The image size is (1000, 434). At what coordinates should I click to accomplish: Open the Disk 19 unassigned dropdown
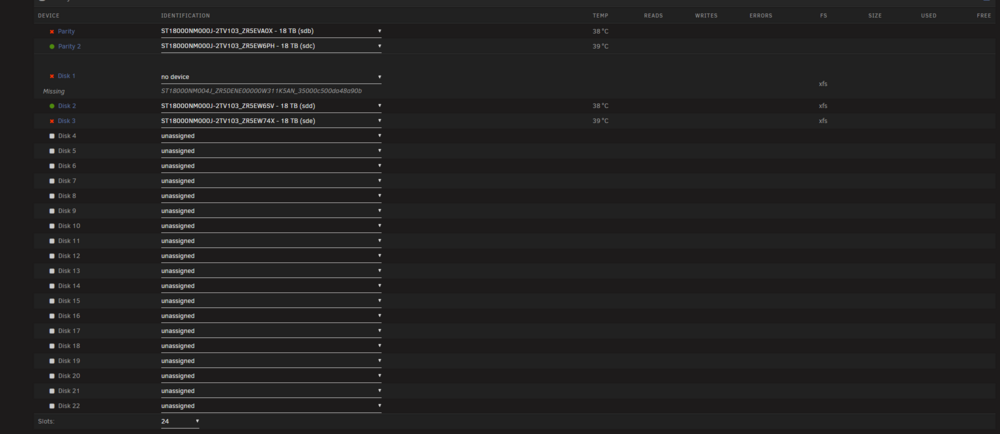pyautogui.click(x=271, y=361)
